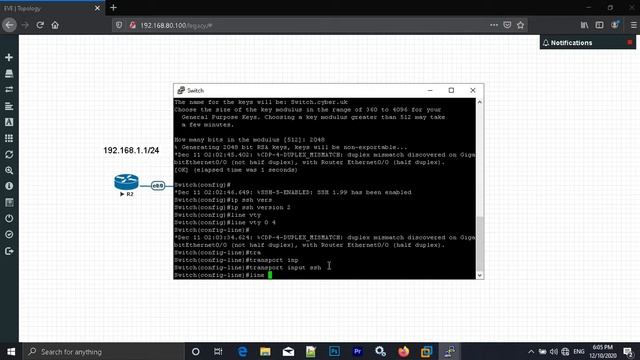Screen dimensions: 640x360
Task: Toggle the browser sidebars icon
Action: pyautogui.click(x=599, y=25)
